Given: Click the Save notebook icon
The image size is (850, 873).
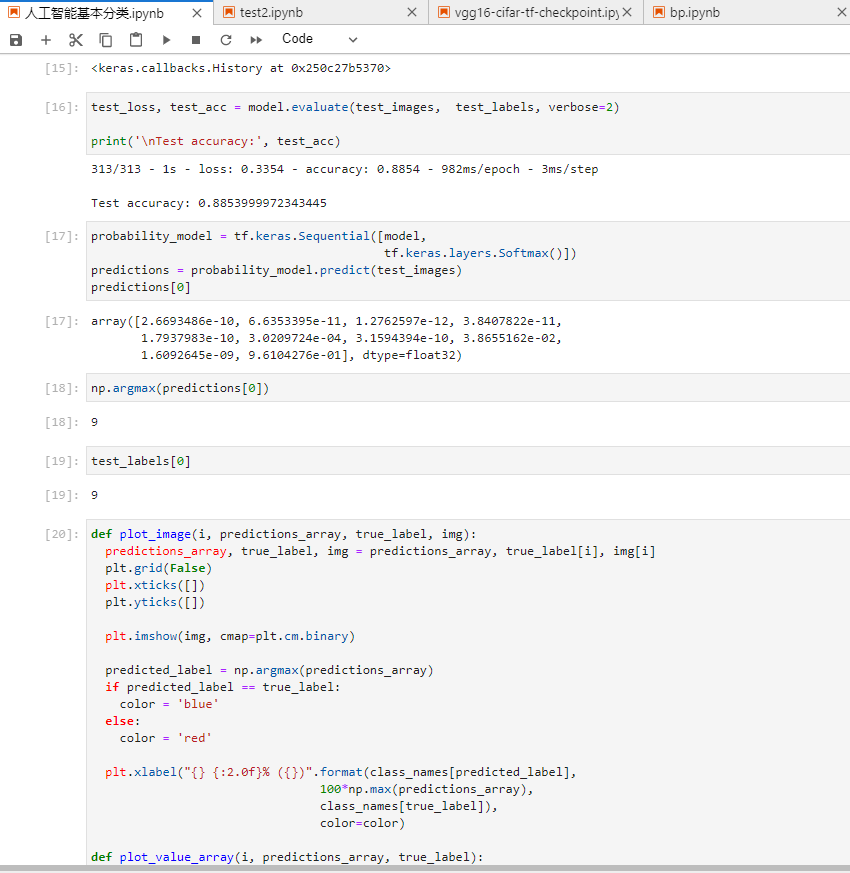Looking at the screenshot, I should pyautogui.click(x=16, y=40).
